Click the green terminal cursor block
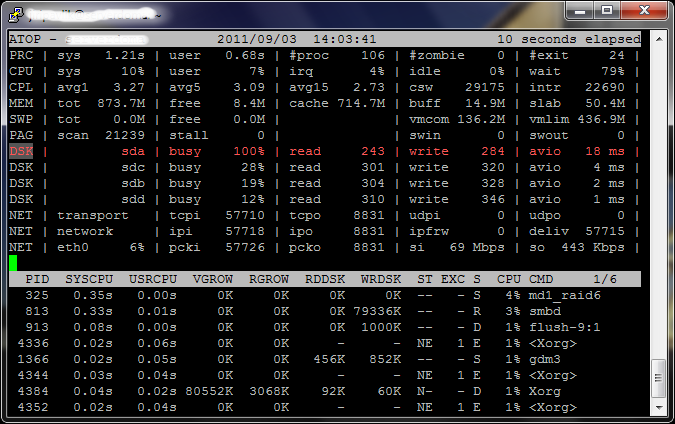The image size is (675, 424). pos(13,263)
